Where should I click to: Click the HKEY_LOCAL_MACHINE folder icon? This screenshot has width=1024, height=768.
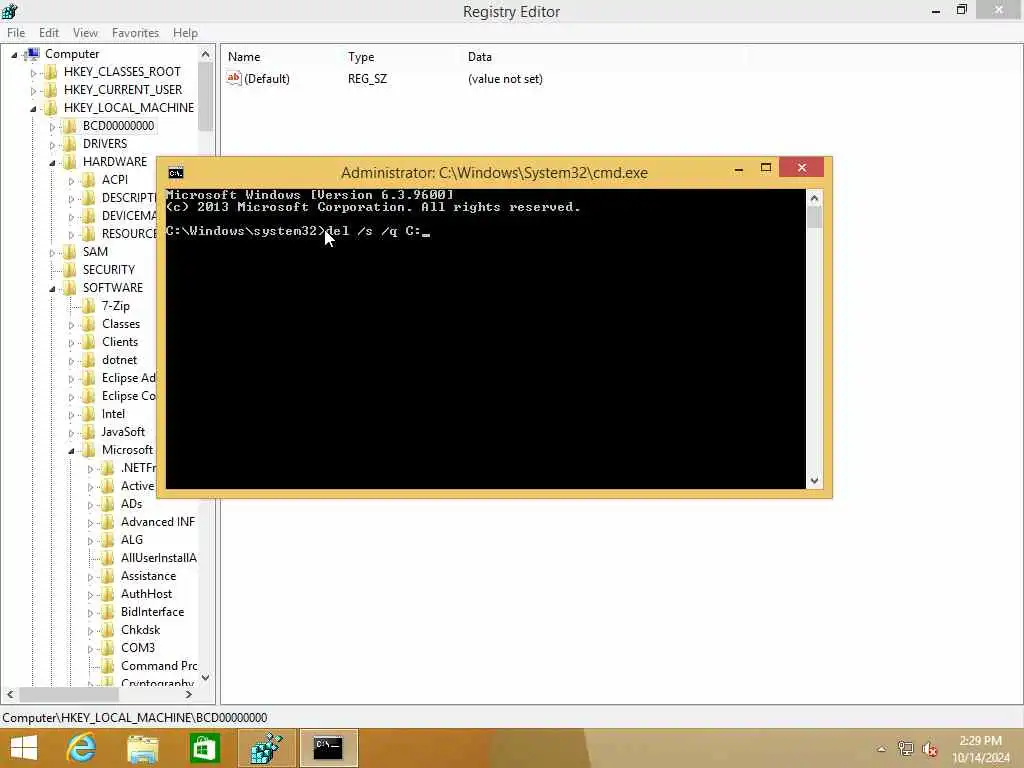tap(50, 108)
